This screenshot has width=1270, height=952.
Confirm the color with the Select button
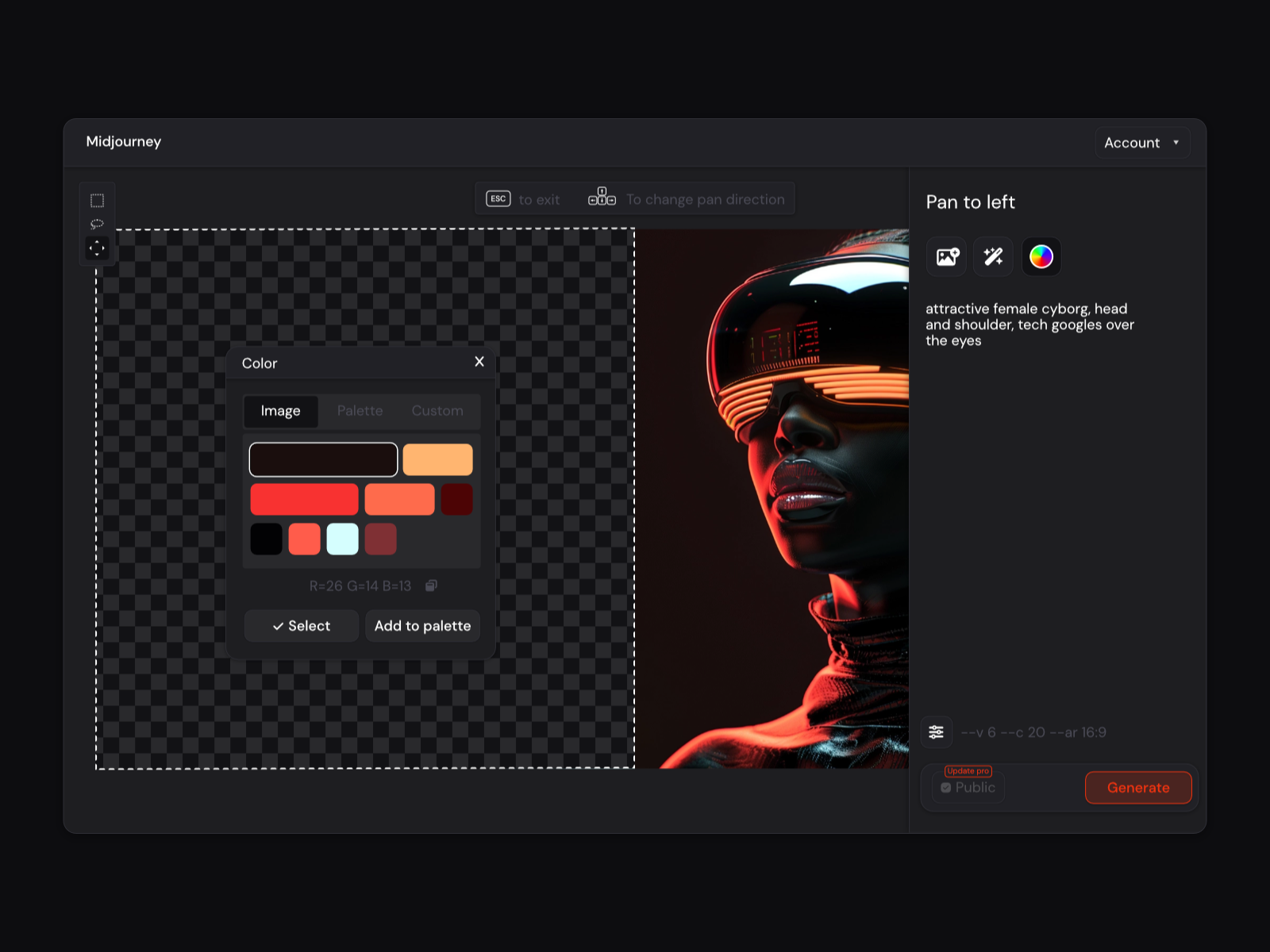pos(301,626)
